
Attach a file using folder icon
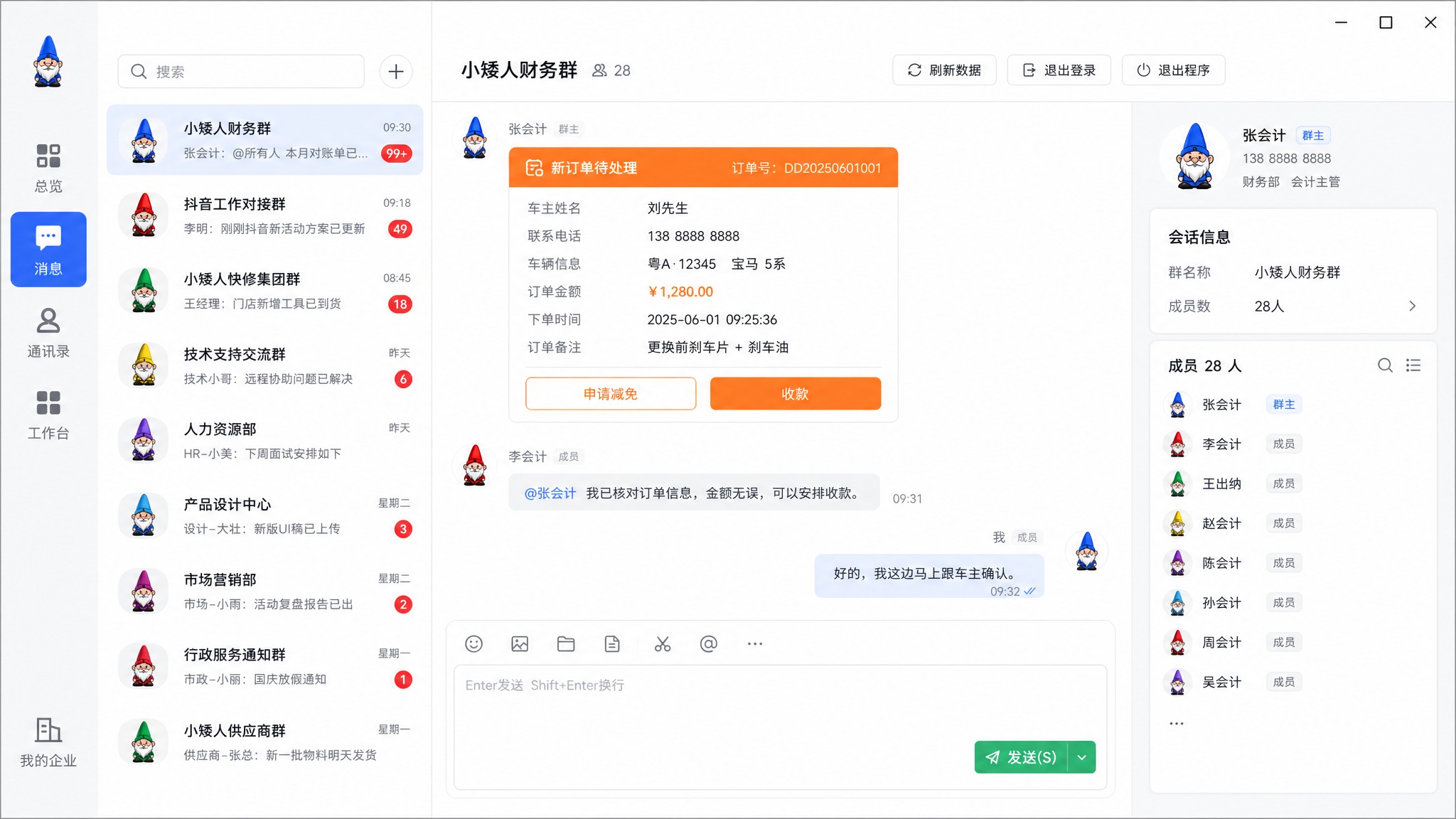click(566, 644)
